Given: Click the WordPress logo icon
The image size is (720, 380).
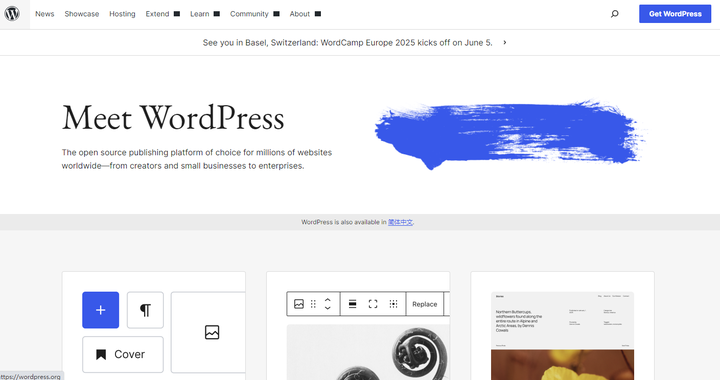Looking at the screenshot, I should [12, 14].
